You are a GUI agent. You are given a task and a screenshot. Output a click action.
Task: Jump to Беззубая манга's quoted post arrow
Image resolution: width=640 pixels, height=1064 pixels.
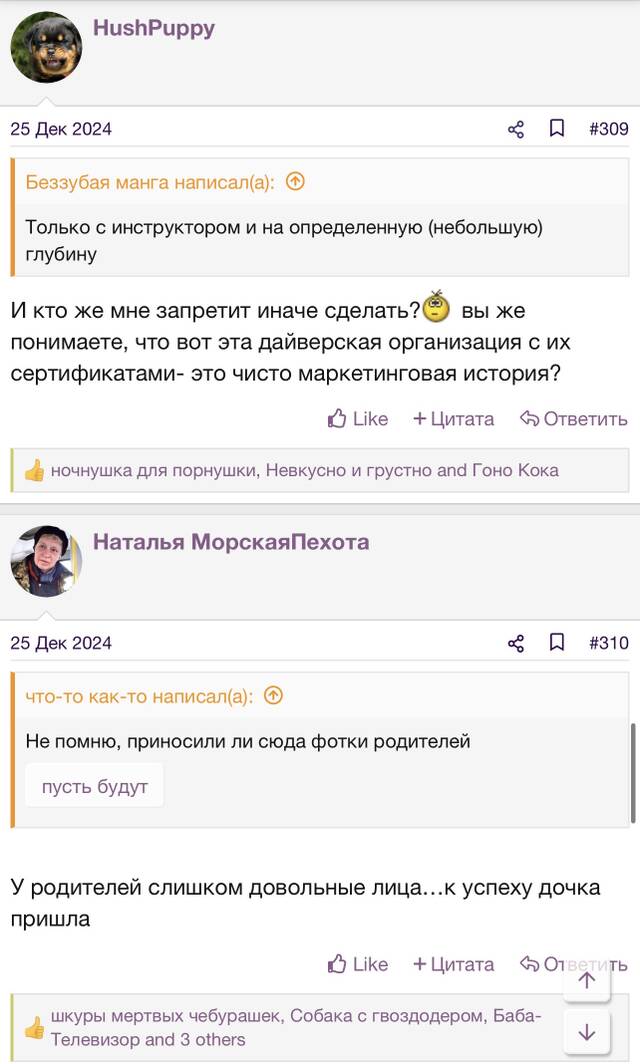pyautogui.click(x=295, y=181)
